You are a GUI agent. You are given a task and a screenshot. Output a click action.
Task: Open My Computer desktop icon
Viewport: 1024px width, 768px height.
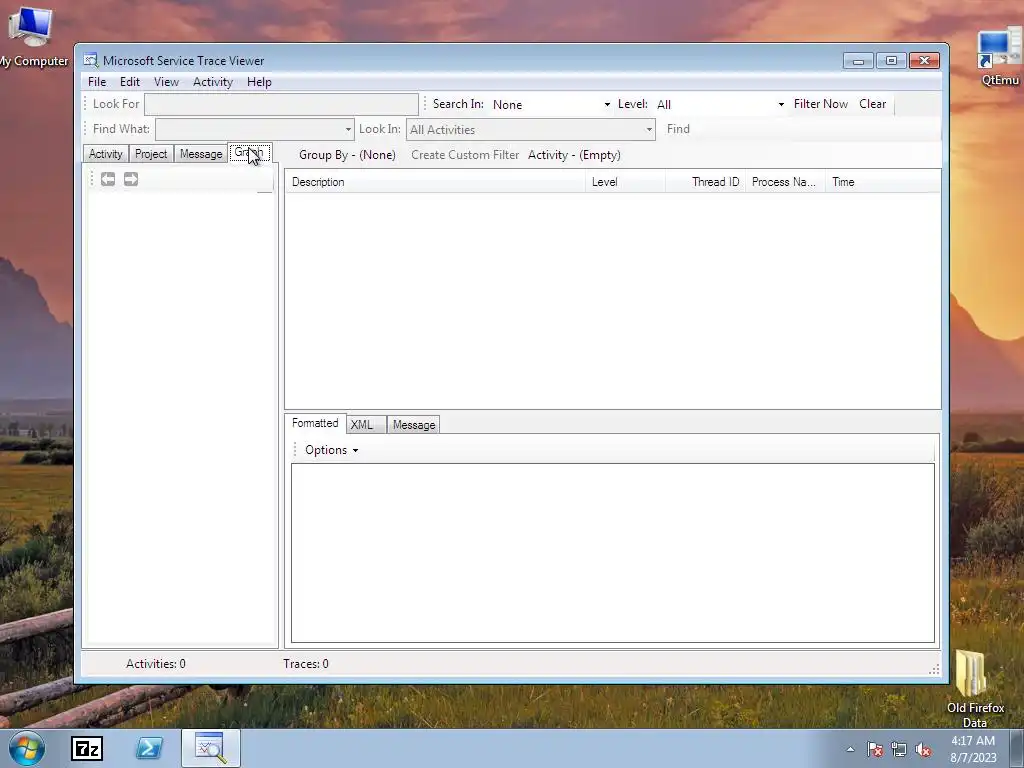click(31, 37)
